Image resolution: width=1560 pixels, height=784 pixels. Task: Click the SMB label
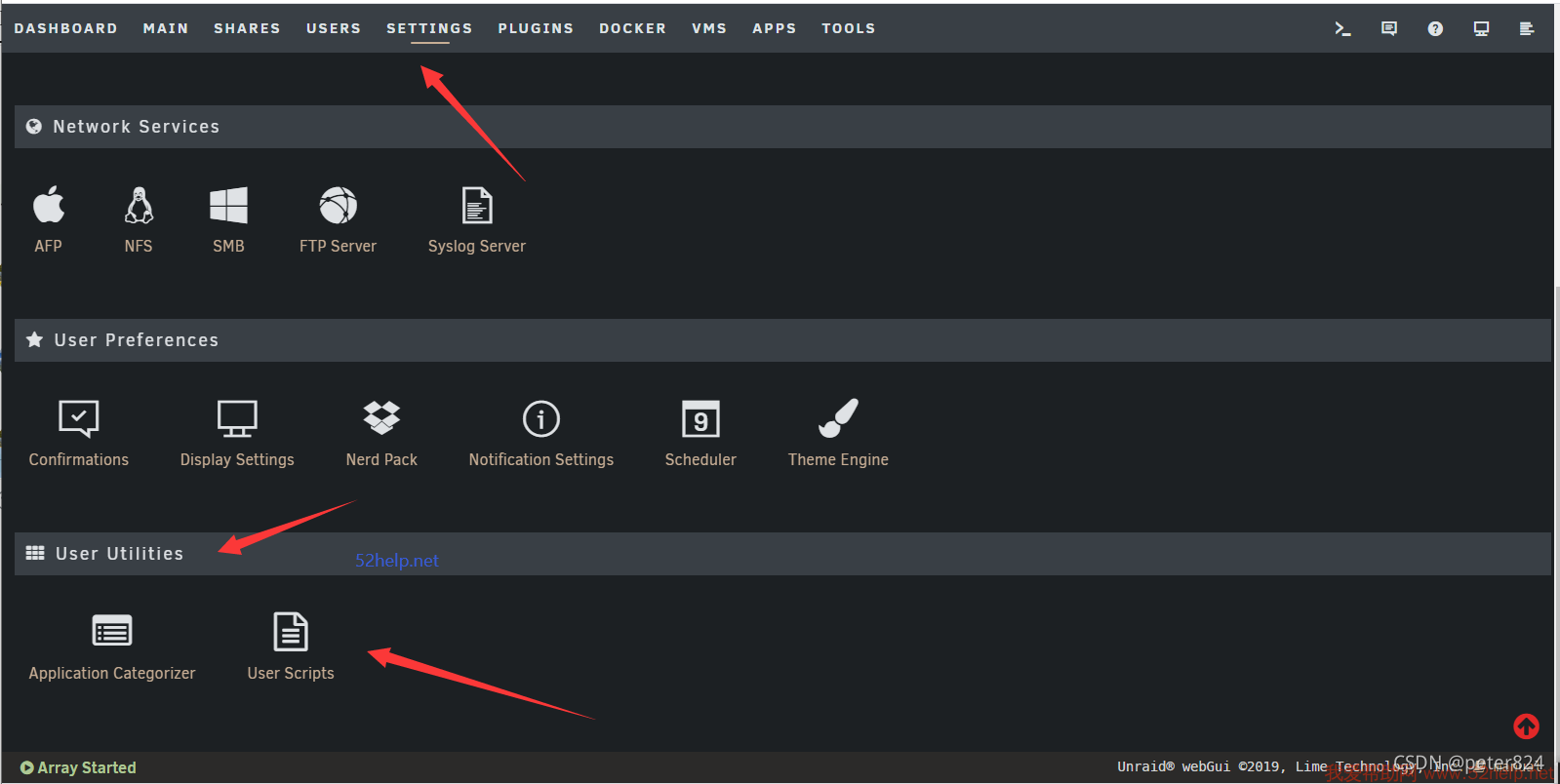tap(228, 246)
